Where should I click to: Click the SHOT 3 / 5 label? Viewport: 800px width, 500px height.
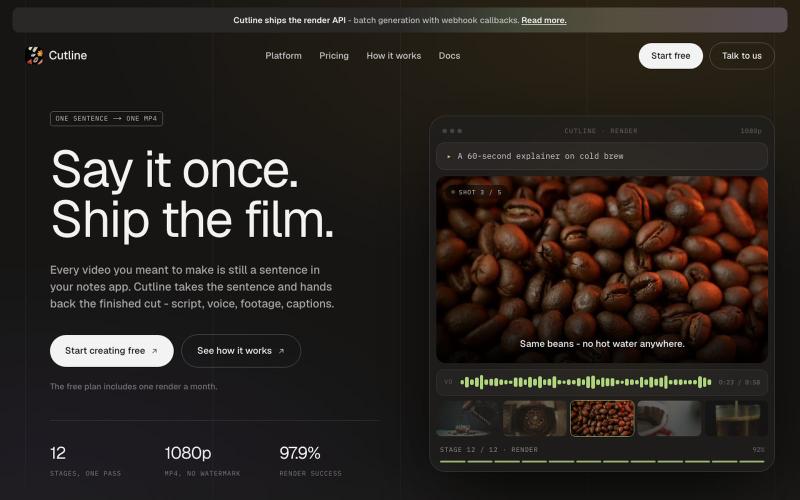476,192
